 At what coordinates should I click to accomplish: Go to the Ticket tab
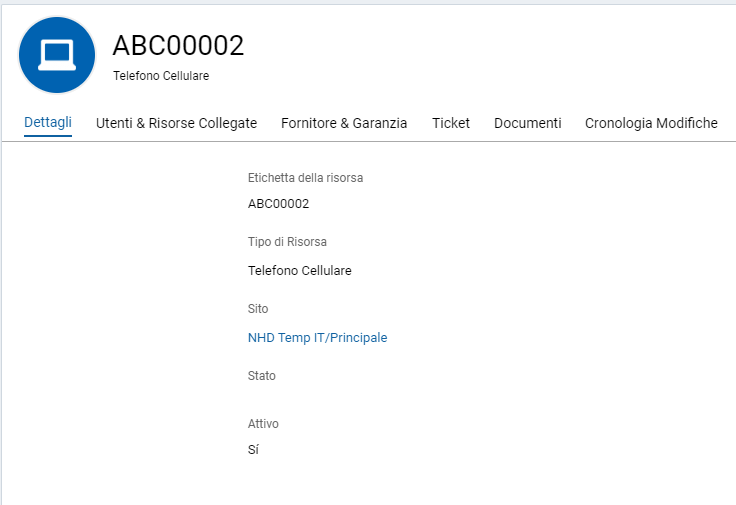[451, 123]
